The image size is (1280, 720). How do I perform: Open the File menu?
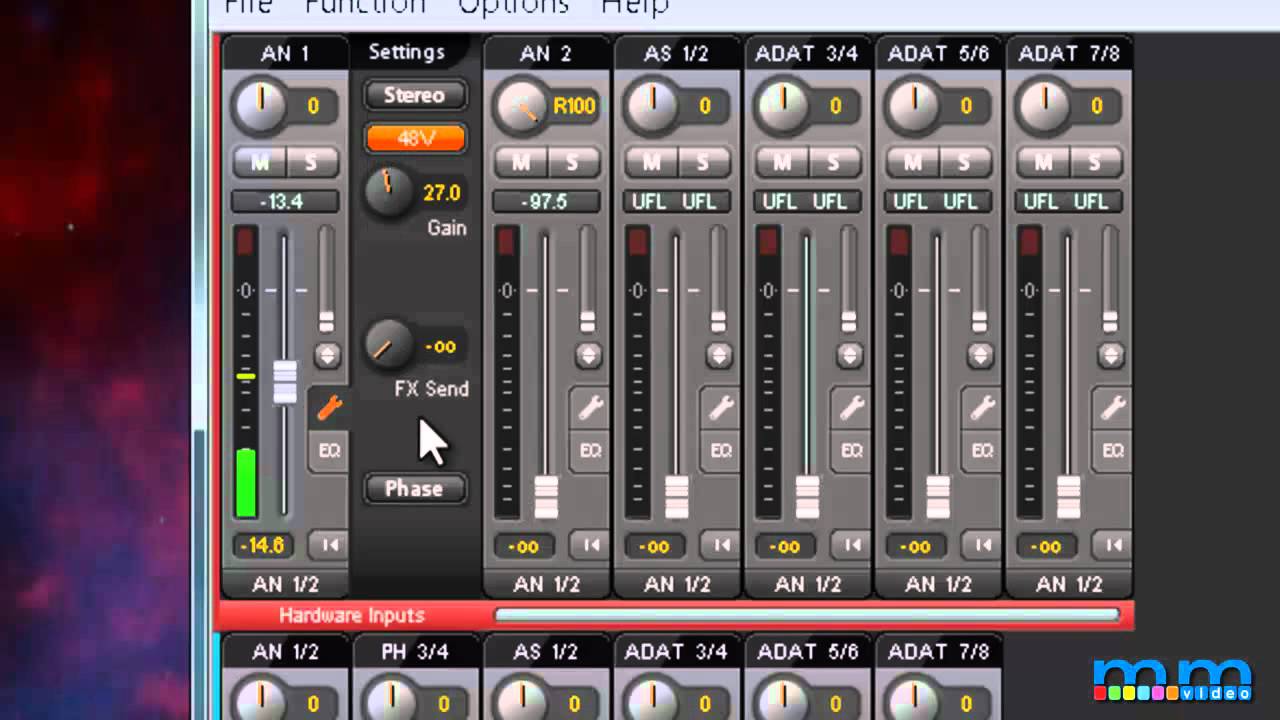(249, 6)
